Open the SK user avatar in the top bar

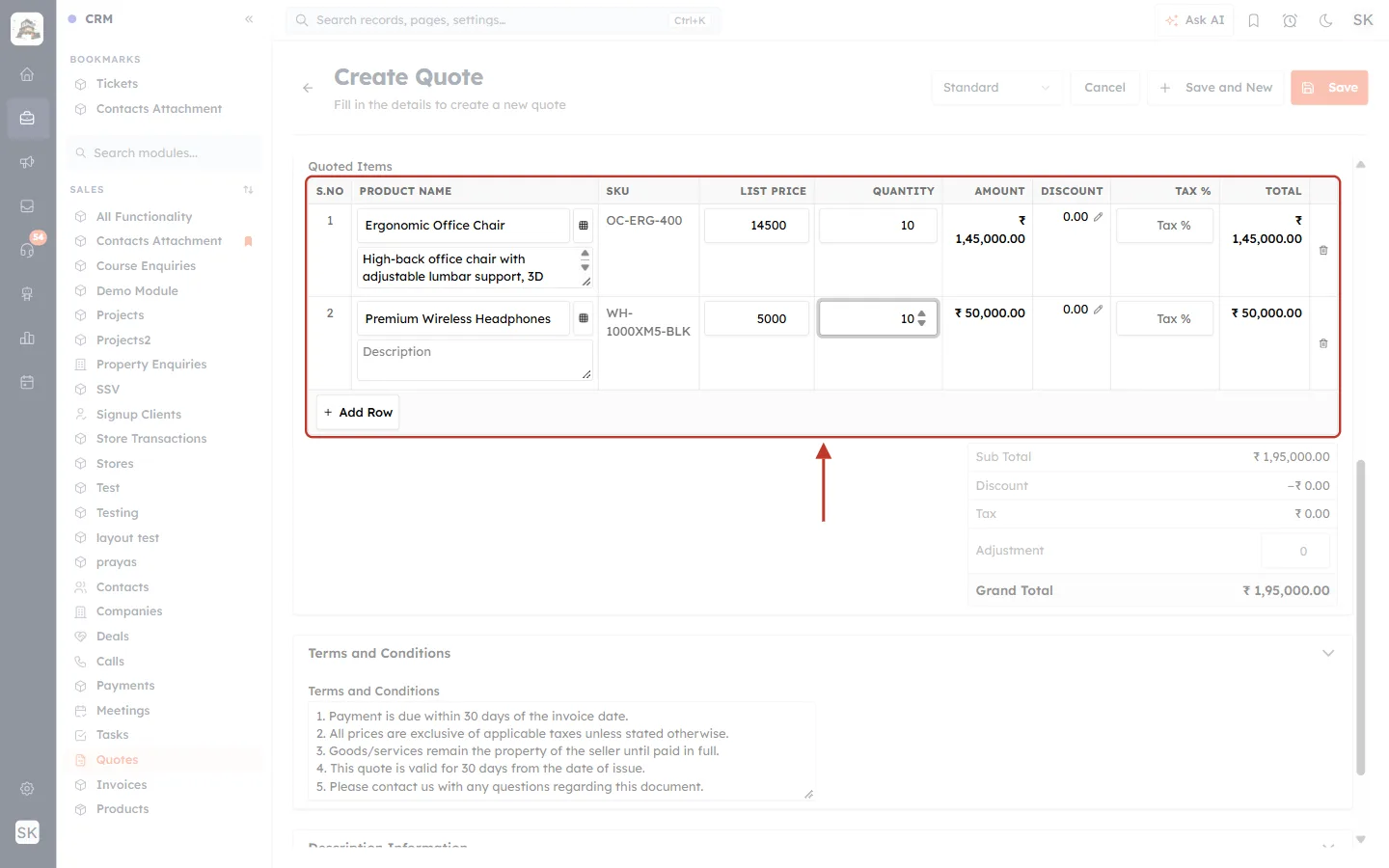1363,20
